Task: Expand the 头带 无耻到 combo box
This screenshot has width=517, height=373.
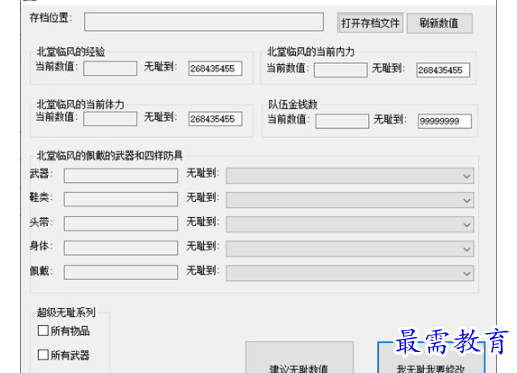Action: [x=350, y=224]
